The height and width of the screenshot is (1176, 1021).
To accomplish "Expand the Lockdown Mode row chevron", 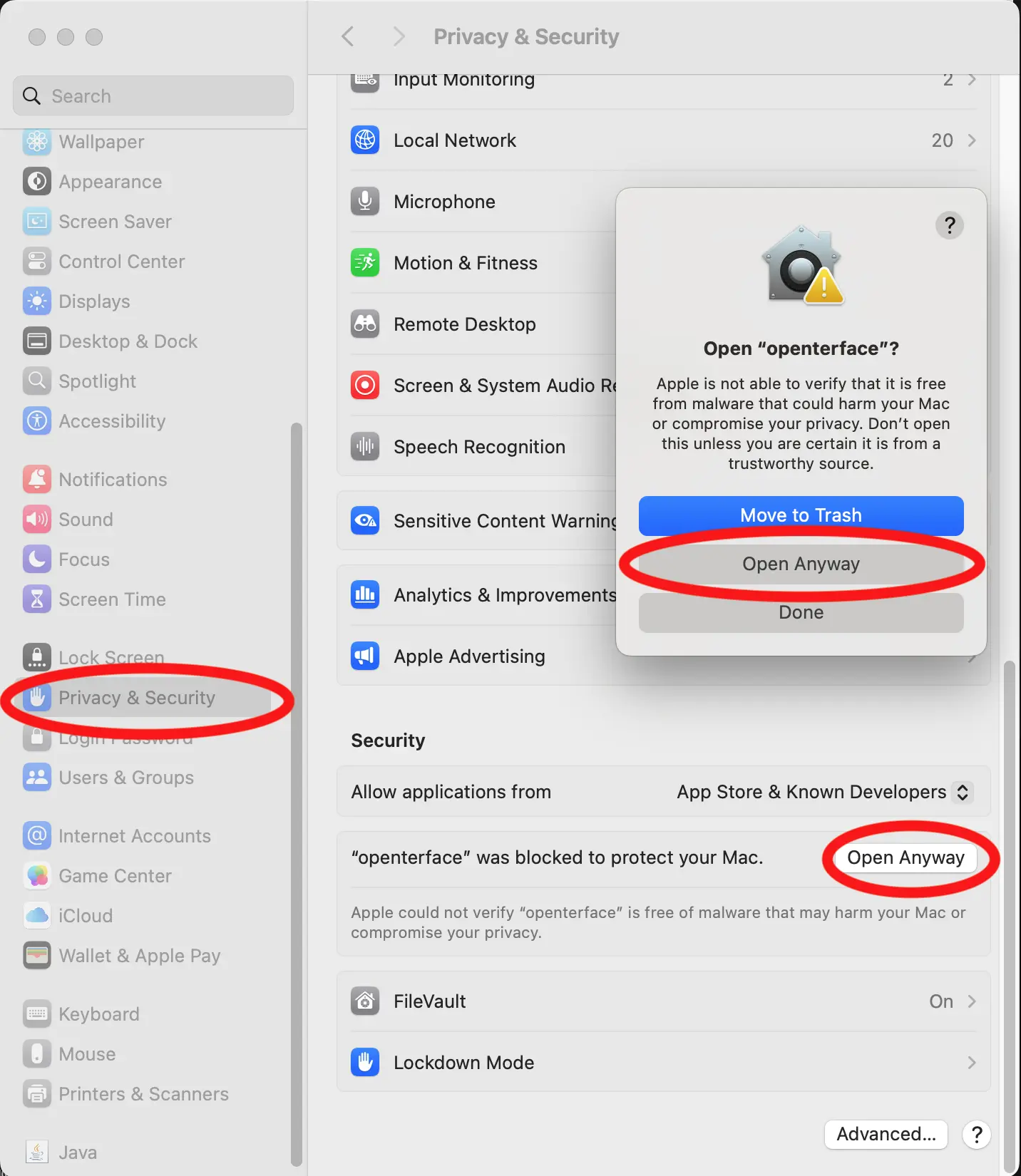I will (x=971, y=1063).
